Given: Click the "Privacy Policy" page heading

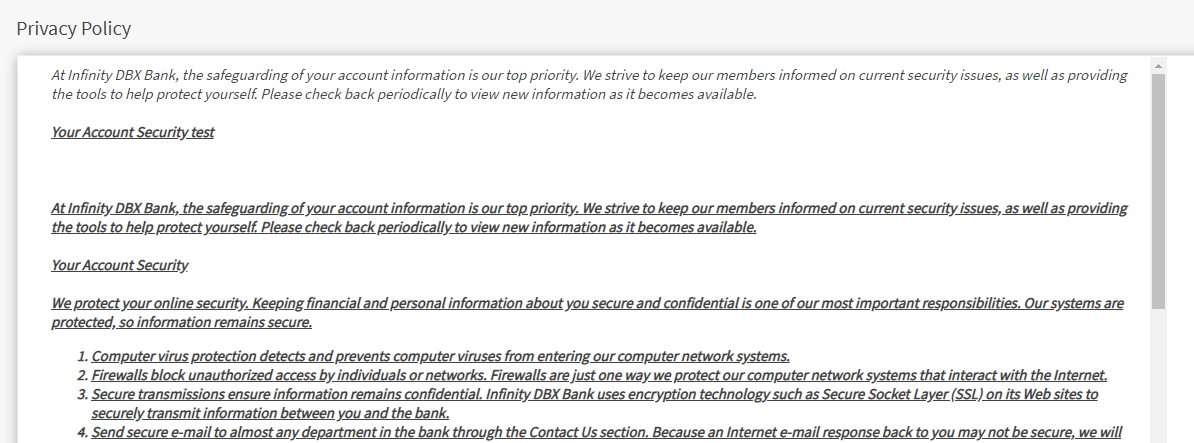Looking at the screenshot, I should tap(74, 28).
